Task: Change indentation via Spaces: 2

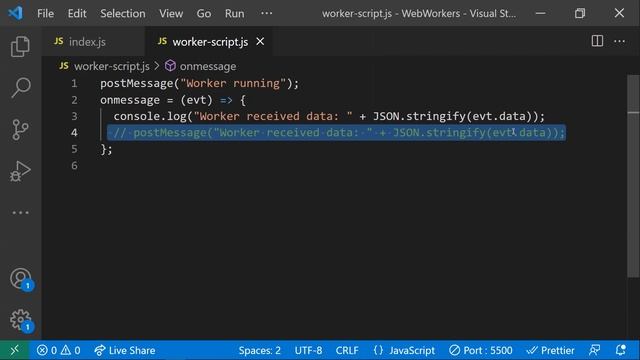Action: 260,350
